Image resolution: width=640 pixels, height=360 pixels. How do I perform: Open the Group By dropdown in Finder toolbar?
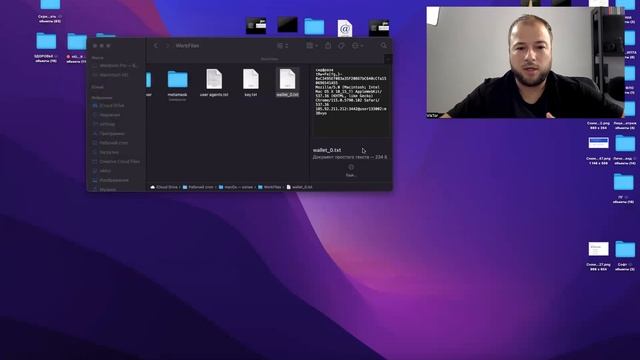pyautogui.click(x=312, y=46)
